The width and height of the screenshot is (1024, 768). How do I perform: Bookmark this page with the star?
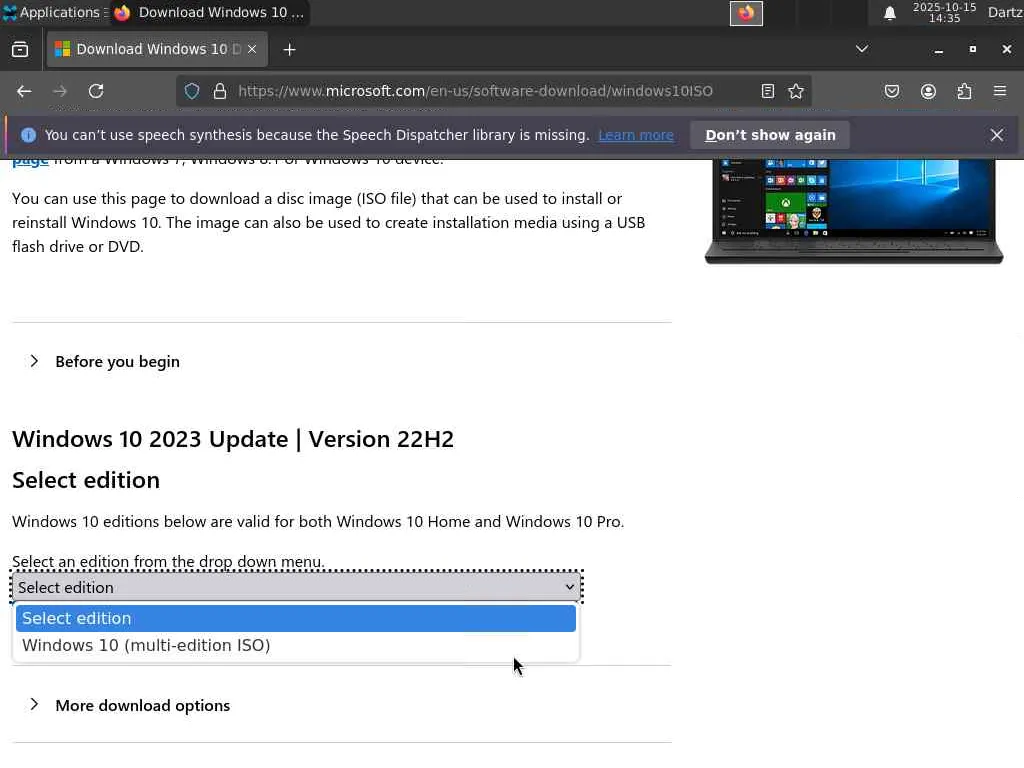coord(796,91)
